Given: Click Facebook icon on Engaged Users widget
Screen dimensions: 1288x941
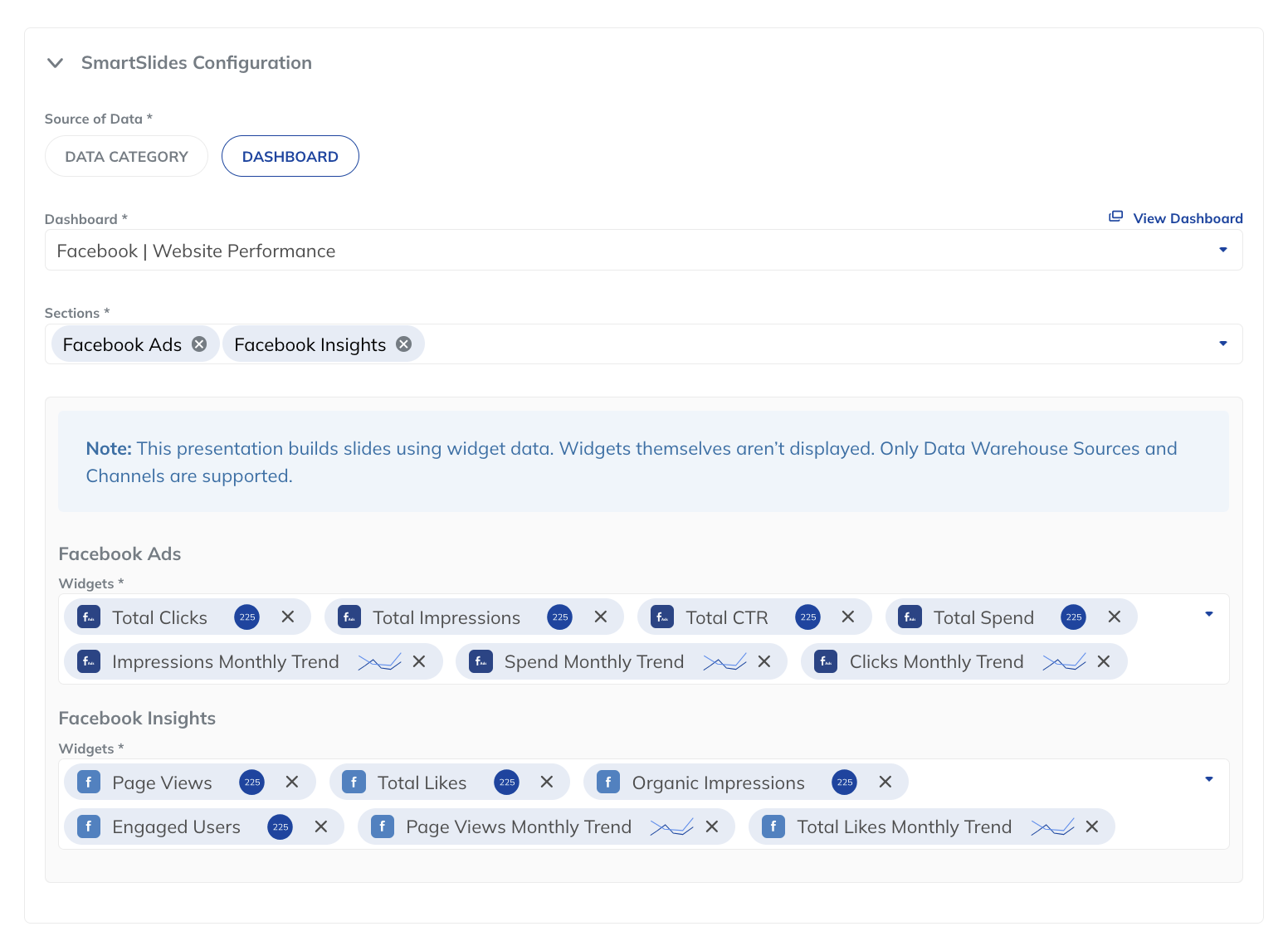Looking at the screenshot, I should click(x=89, y=826).
